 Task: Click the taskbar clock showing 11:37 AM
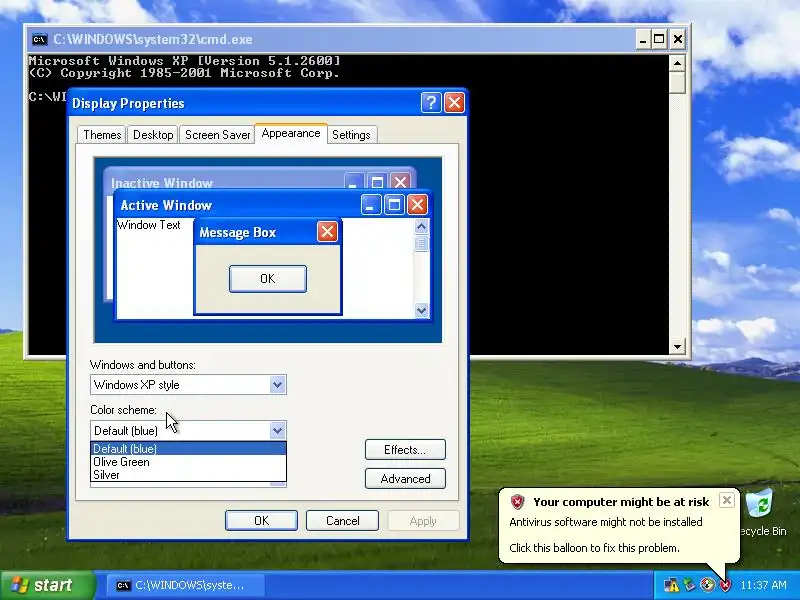[763, 585]
